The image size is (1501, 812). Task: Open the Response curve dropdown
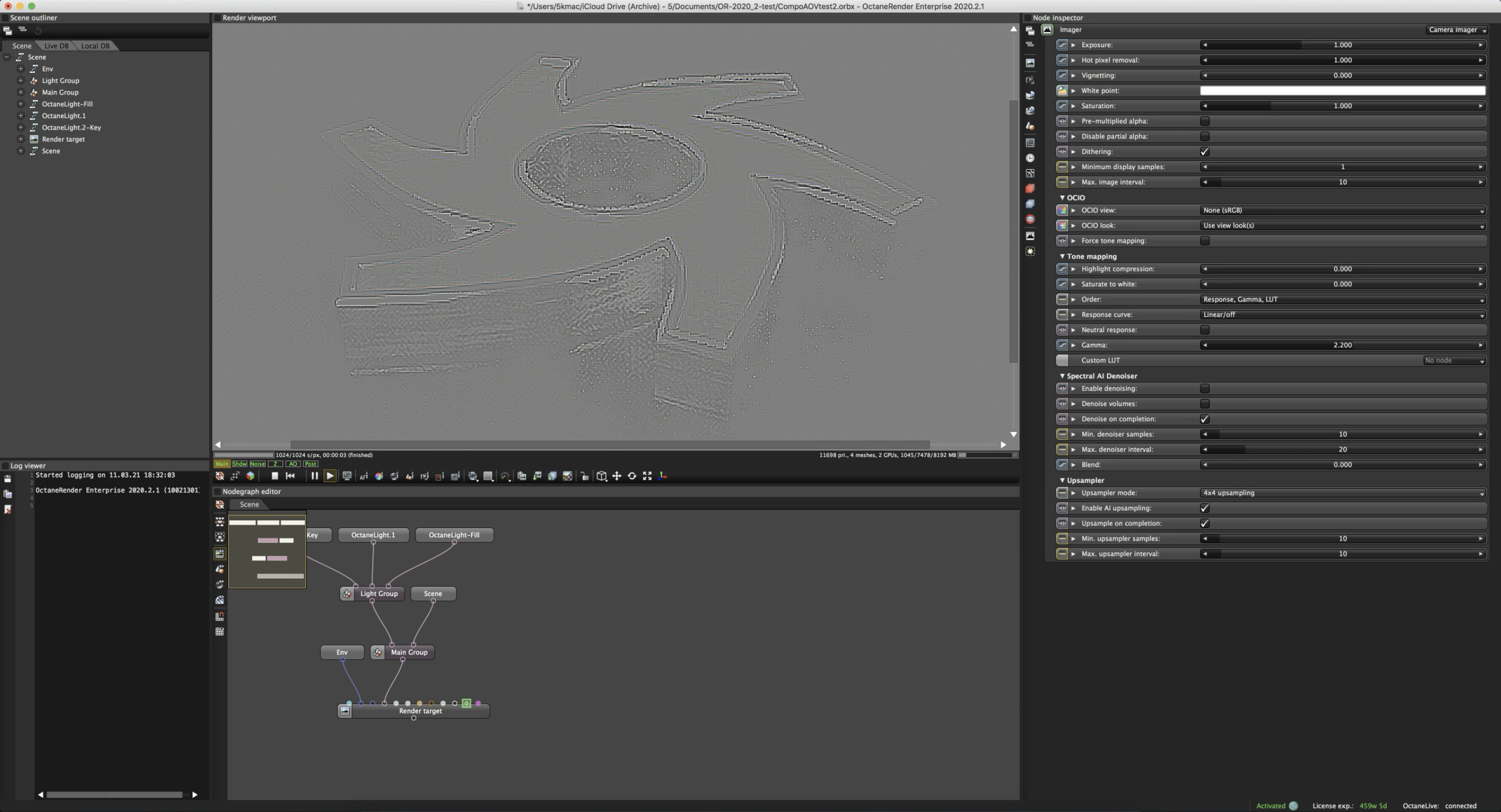click(1342, 315)
